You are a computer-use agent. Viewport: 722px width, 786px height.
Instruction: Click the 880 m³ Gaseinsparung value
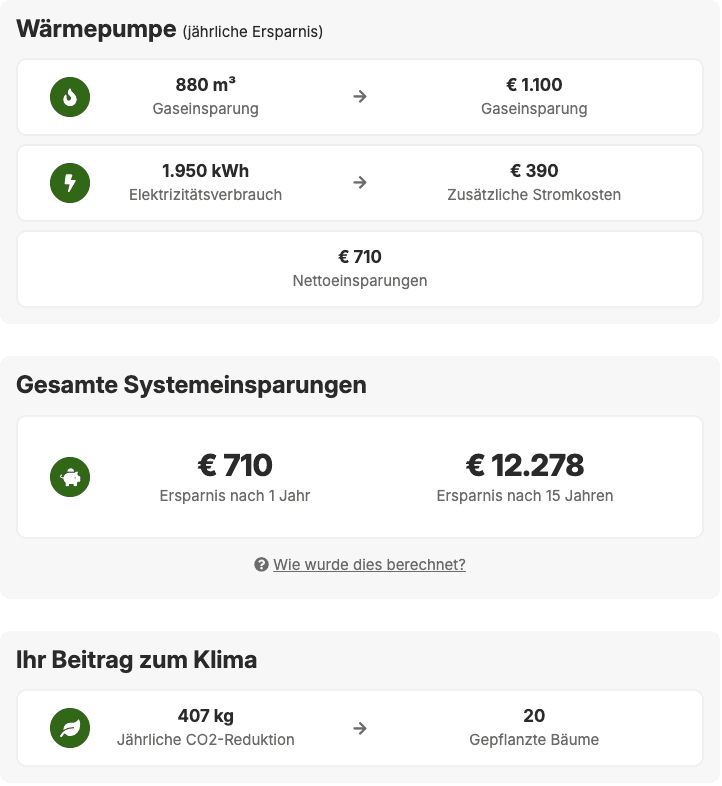pos(205,86)
